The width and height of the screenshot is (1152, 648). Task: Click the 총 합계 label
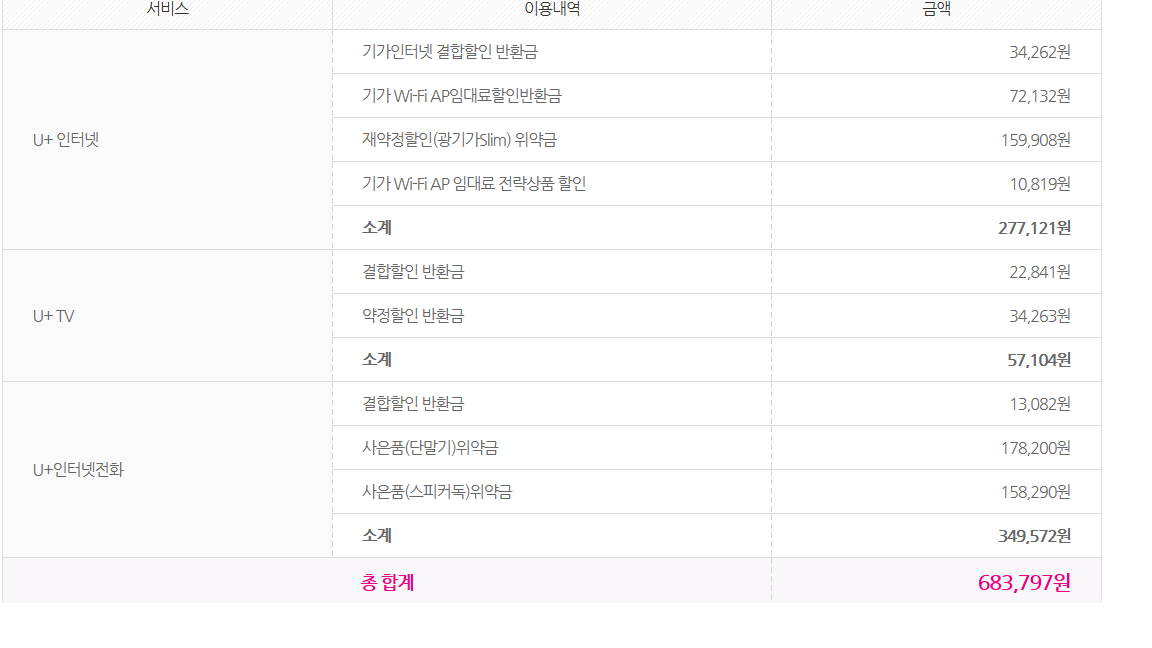(388, 582)
